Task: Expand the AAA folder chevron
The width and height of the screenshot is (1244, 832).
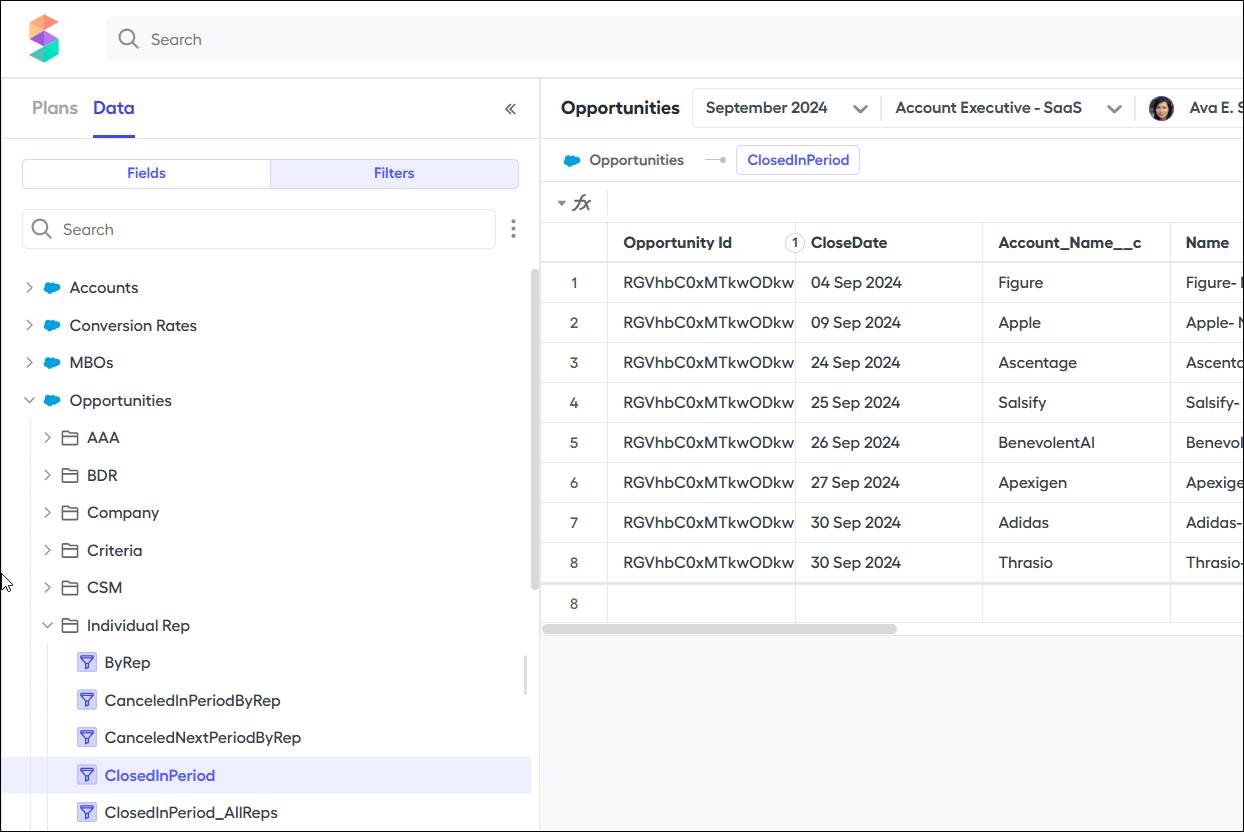Action: [47, 438]
